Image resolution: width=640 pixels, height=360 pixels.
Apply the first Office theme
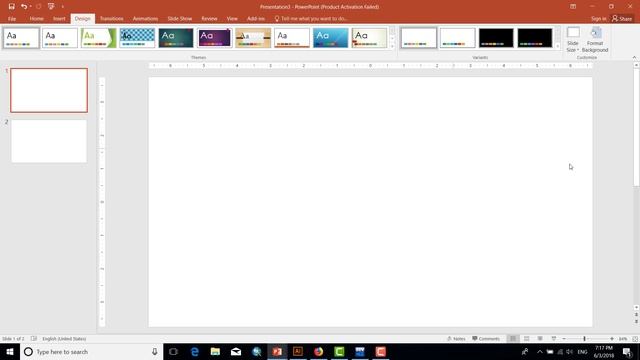(x=21, y=38)
